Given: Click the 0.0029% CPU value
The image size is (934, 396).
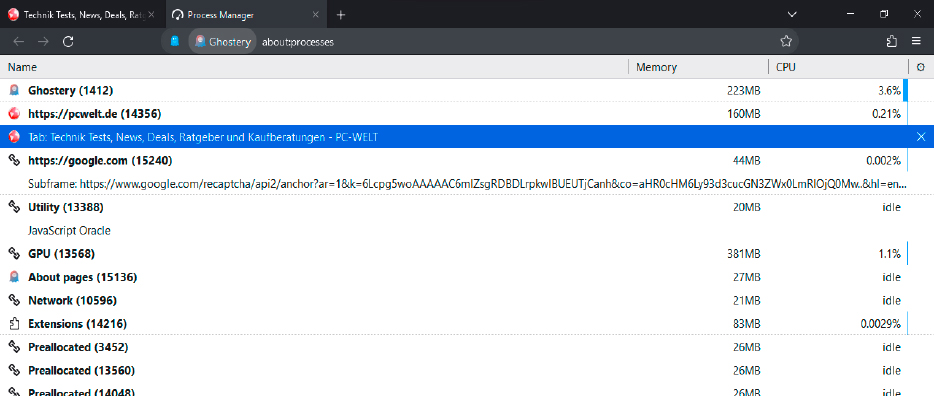Looking at the screenshot, I should coord(880,324).
